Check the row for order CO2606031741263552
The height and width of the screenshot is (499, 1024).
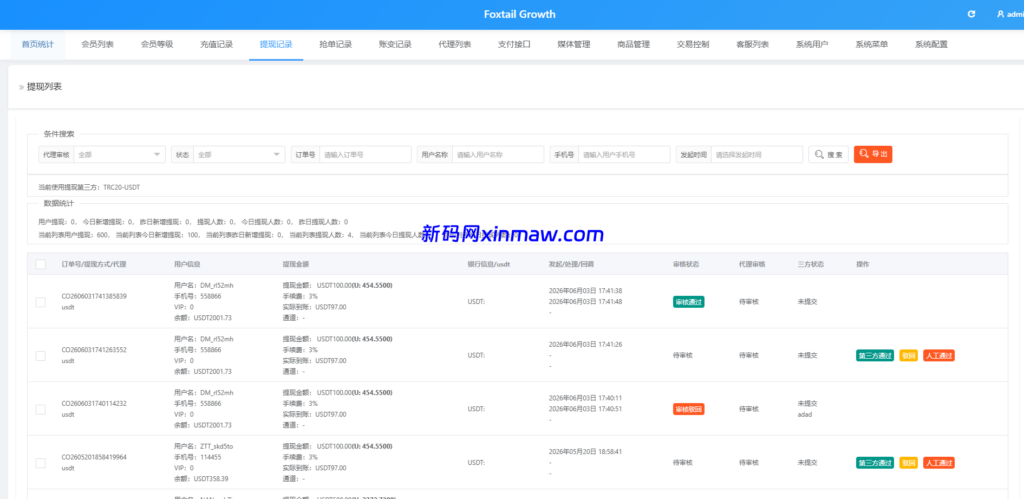coord(40,355)
